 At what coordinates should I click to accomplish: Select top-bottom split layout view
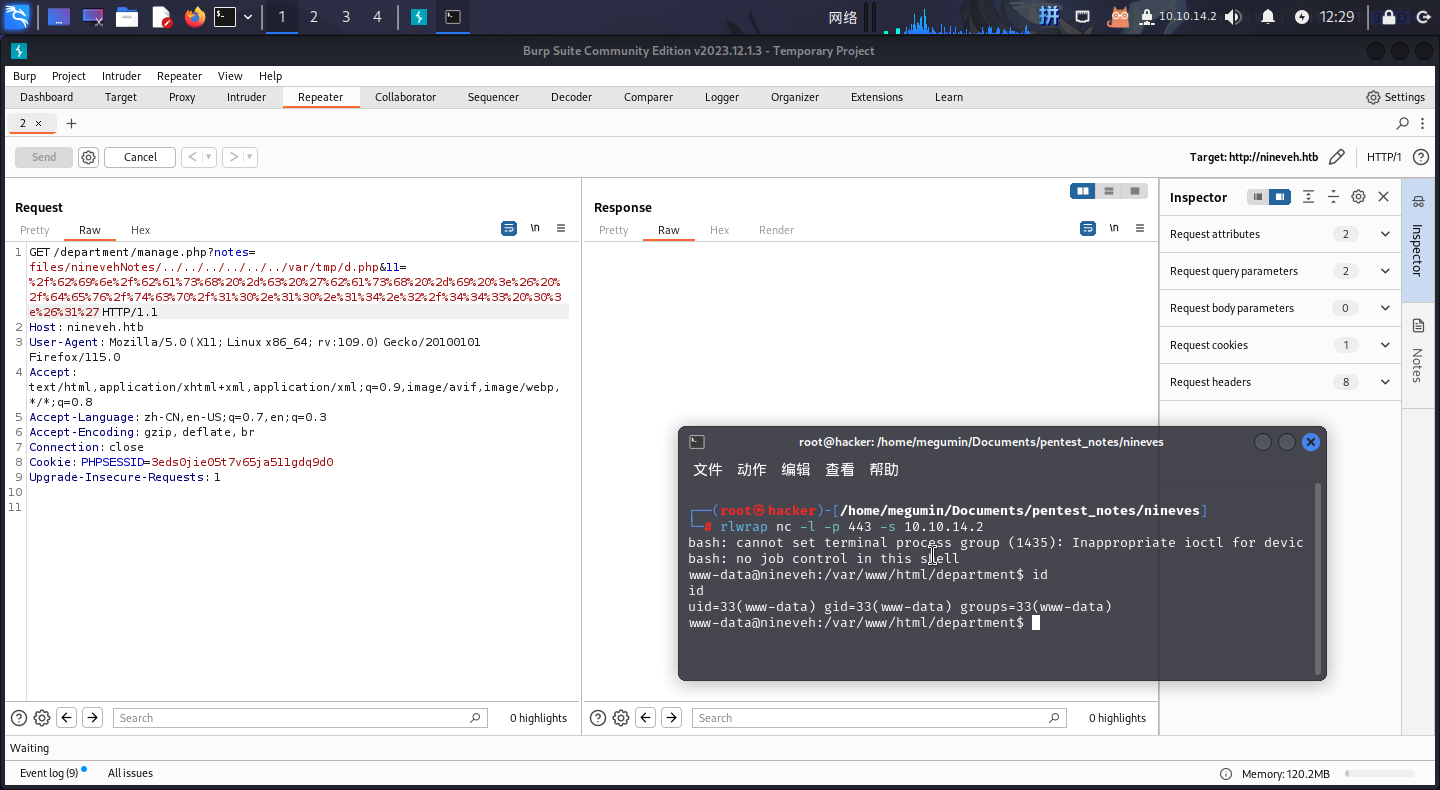1109,191
